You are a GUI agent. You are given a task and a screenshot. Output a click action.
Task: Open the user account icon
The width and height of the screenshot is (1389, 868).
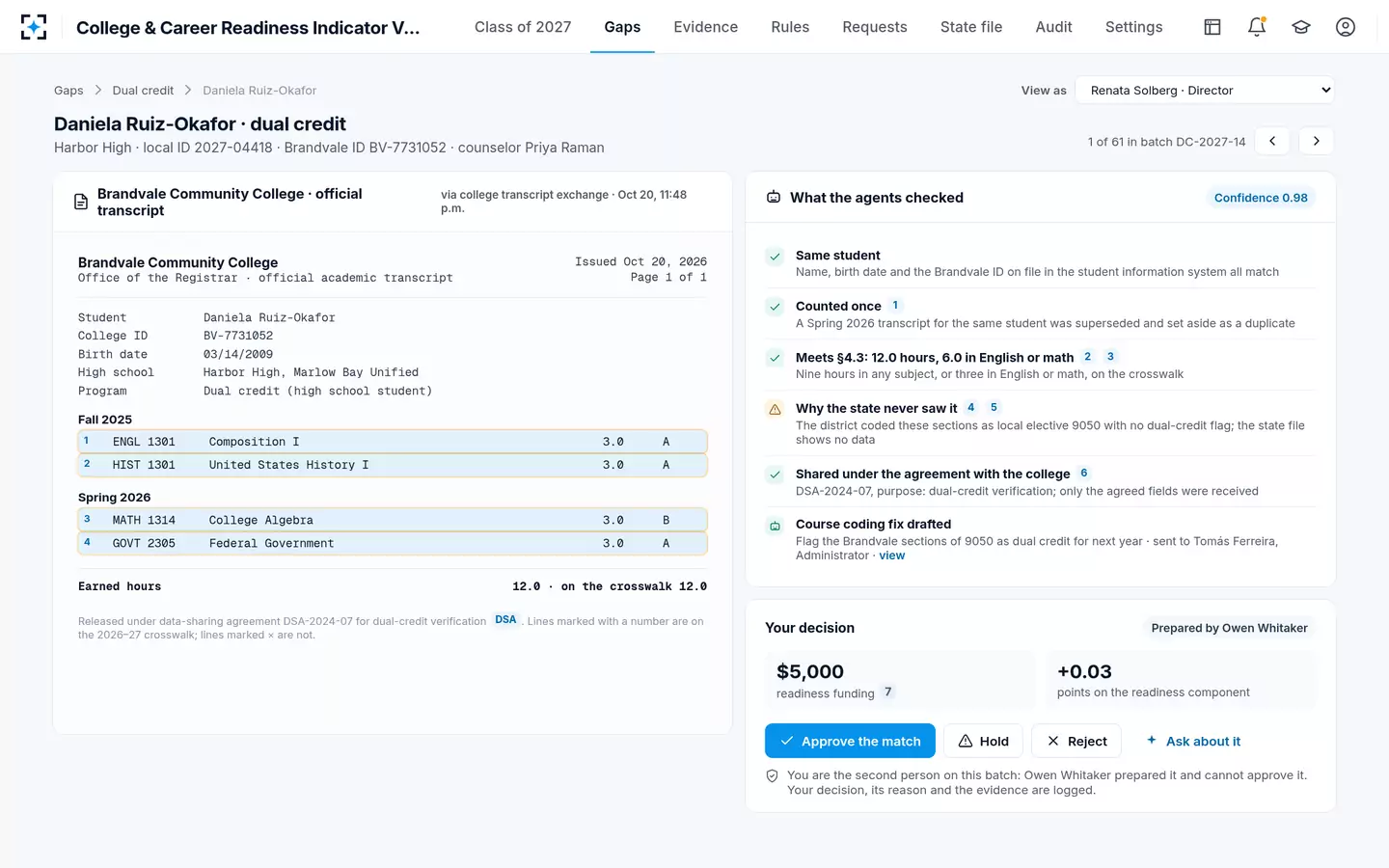[x=1346, y=27]
